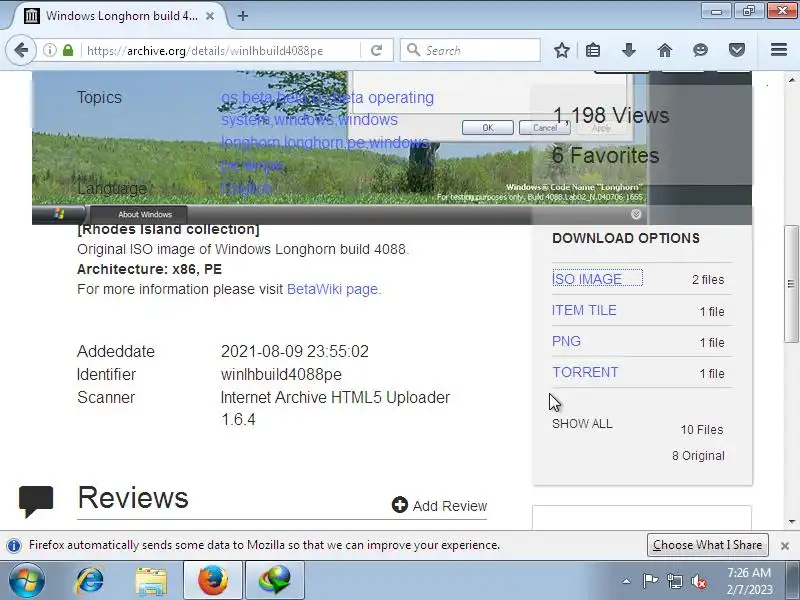This screenshot has width=800, height=600.
Task: Focus the Firefox Search box
Action: [470, 50]
